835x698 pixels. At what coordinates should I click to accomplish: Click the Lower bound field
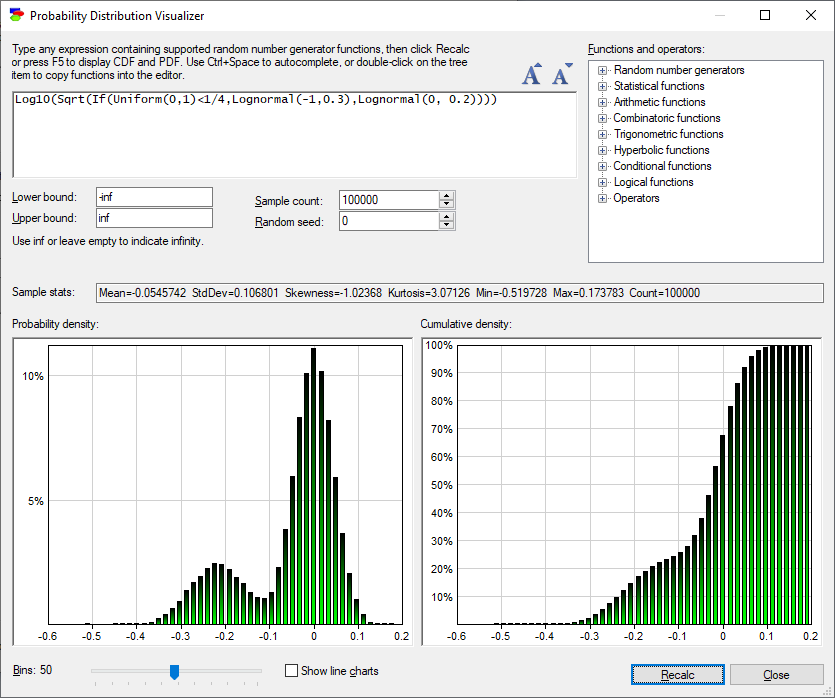(154, 197)
